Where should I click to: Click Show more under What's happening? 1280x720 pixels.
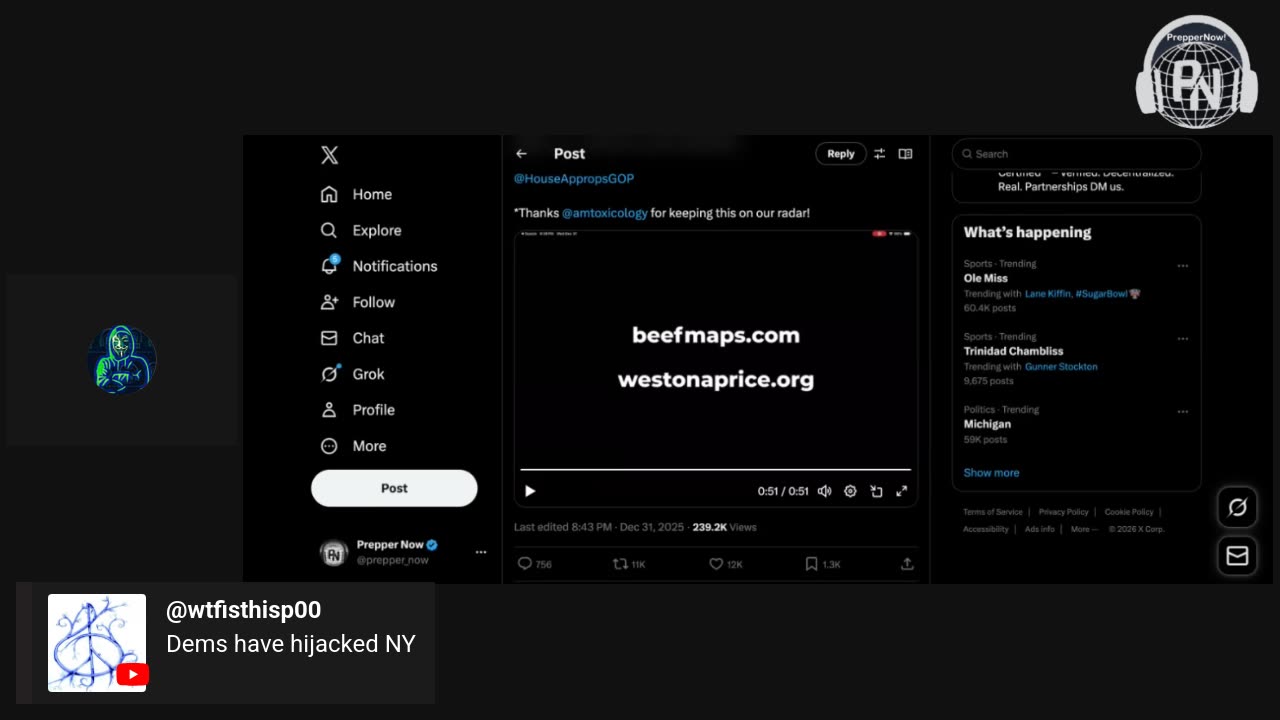coord(991,473)
